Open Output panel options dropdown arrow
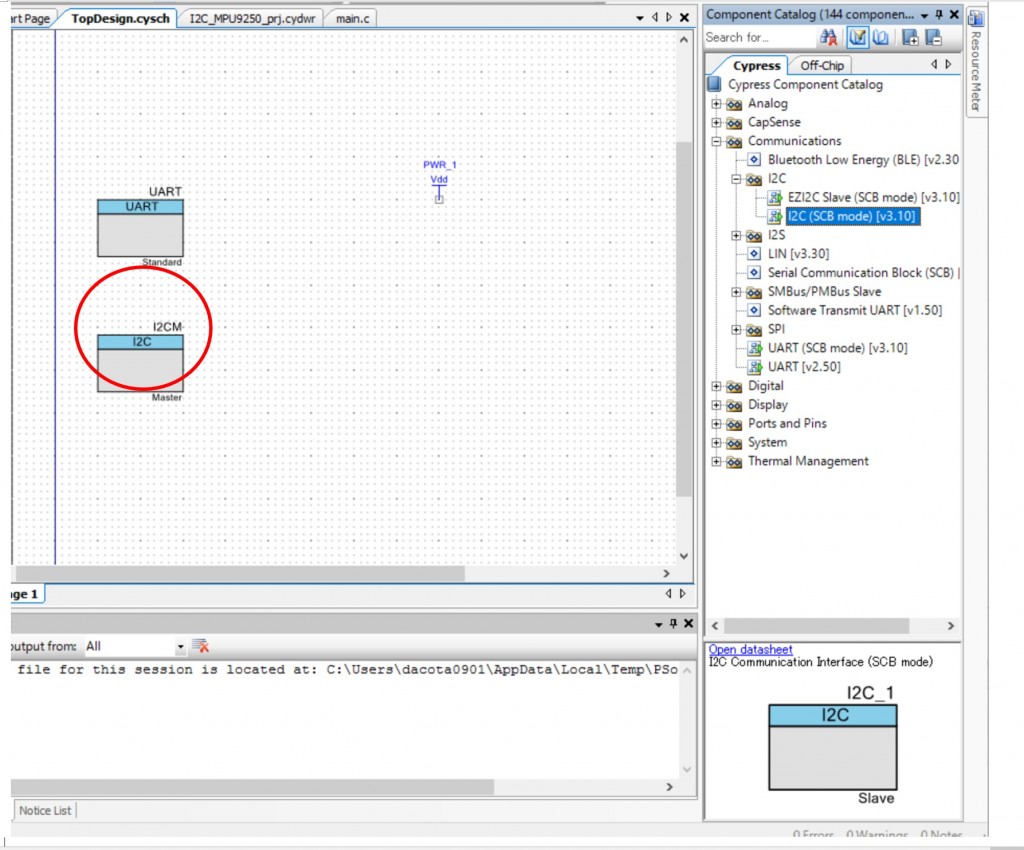 click(658, 625)
